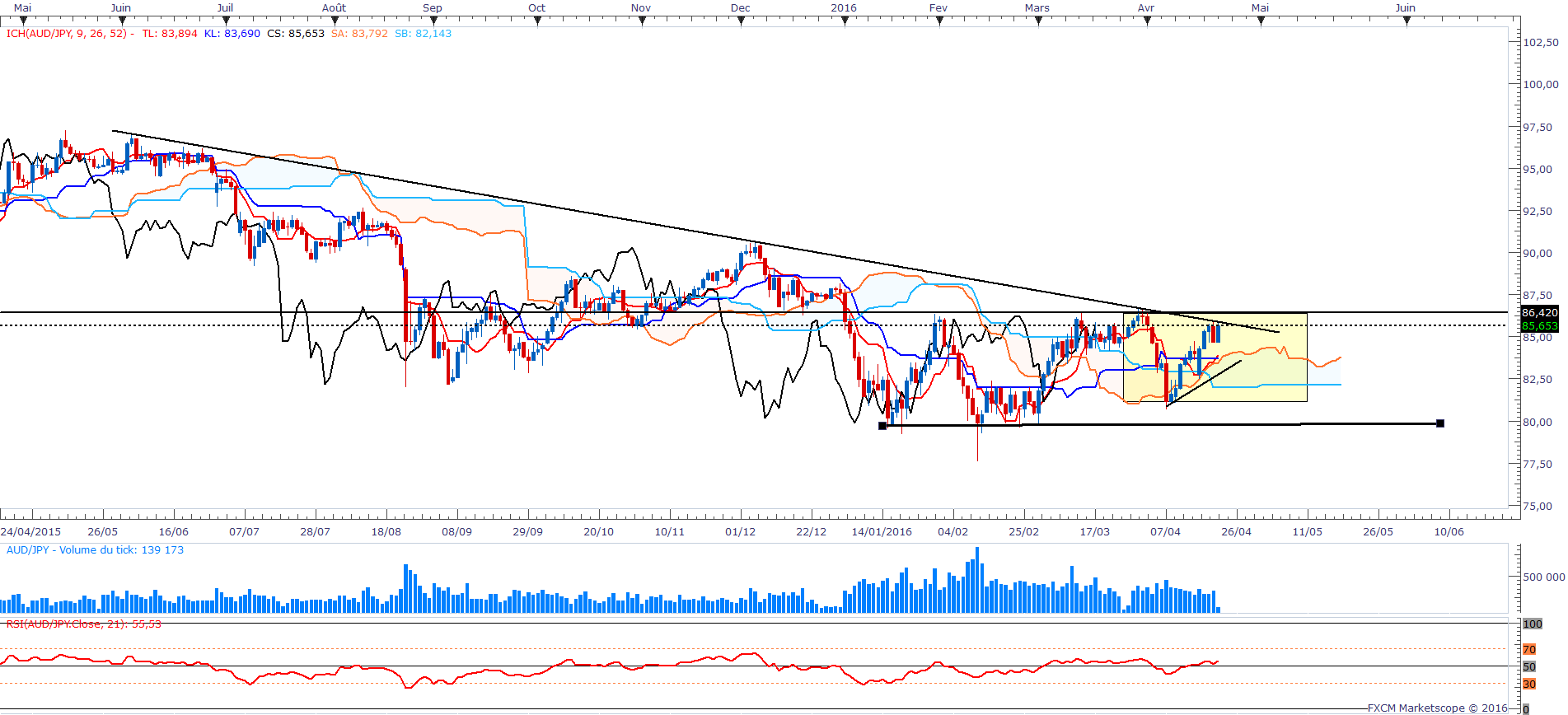Click the TL: 83,894 Tenkan value label
The width and height of the screenshot is (1568, 715).
click(170, 34)
